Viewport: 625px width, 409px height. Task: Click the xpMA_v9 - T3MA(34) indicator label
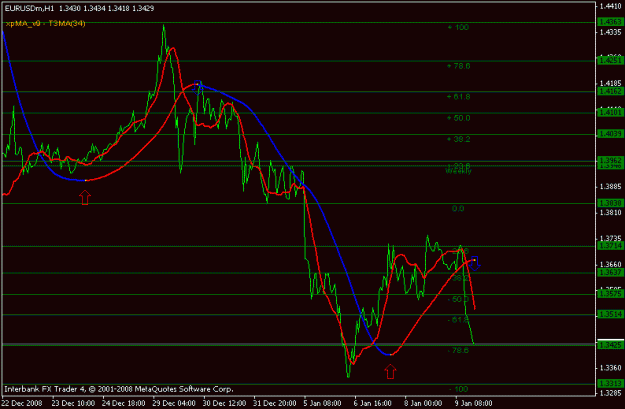pyautogui.click(x=45, y=24)
